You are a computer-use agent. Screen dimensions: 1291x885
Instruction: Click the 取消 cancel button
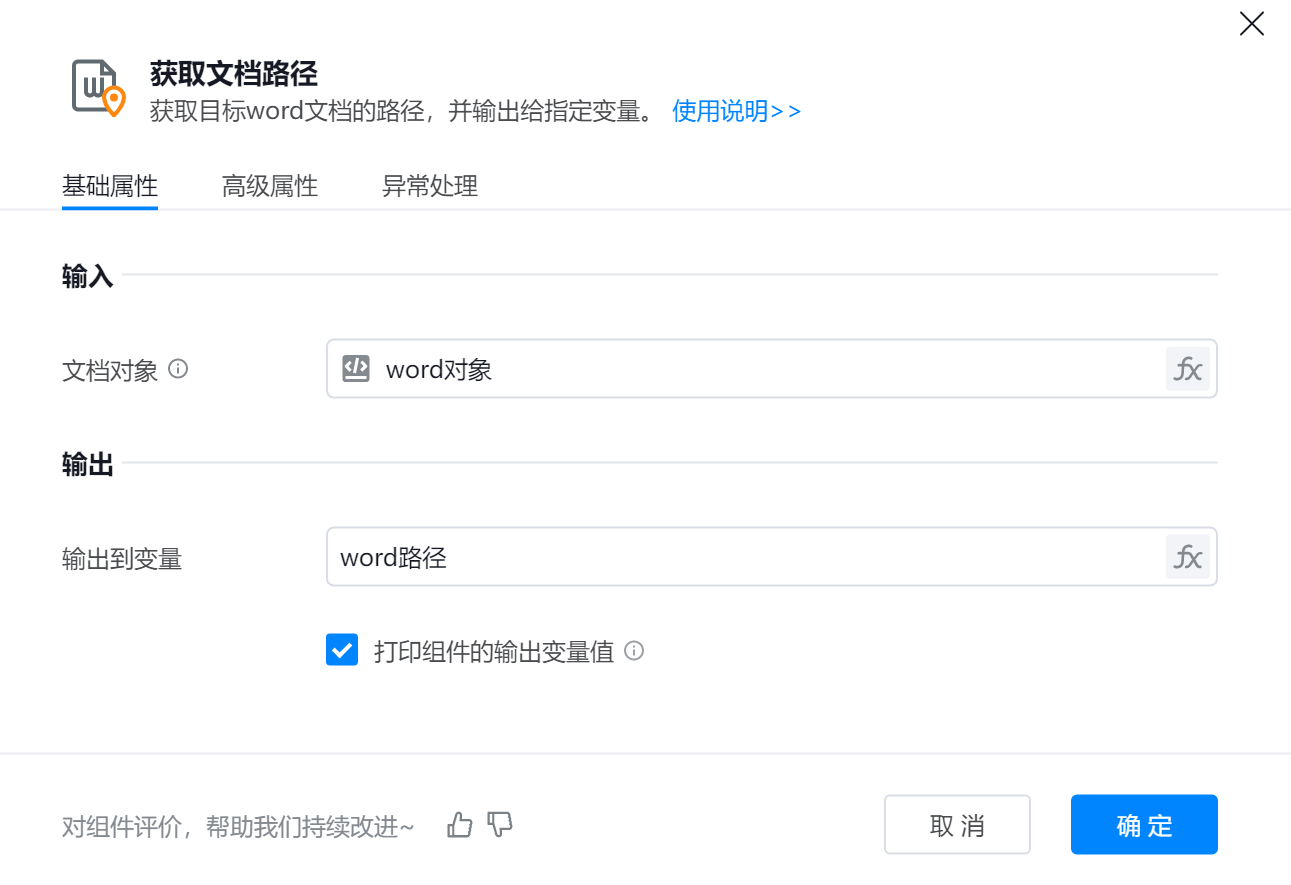point(957,825)
